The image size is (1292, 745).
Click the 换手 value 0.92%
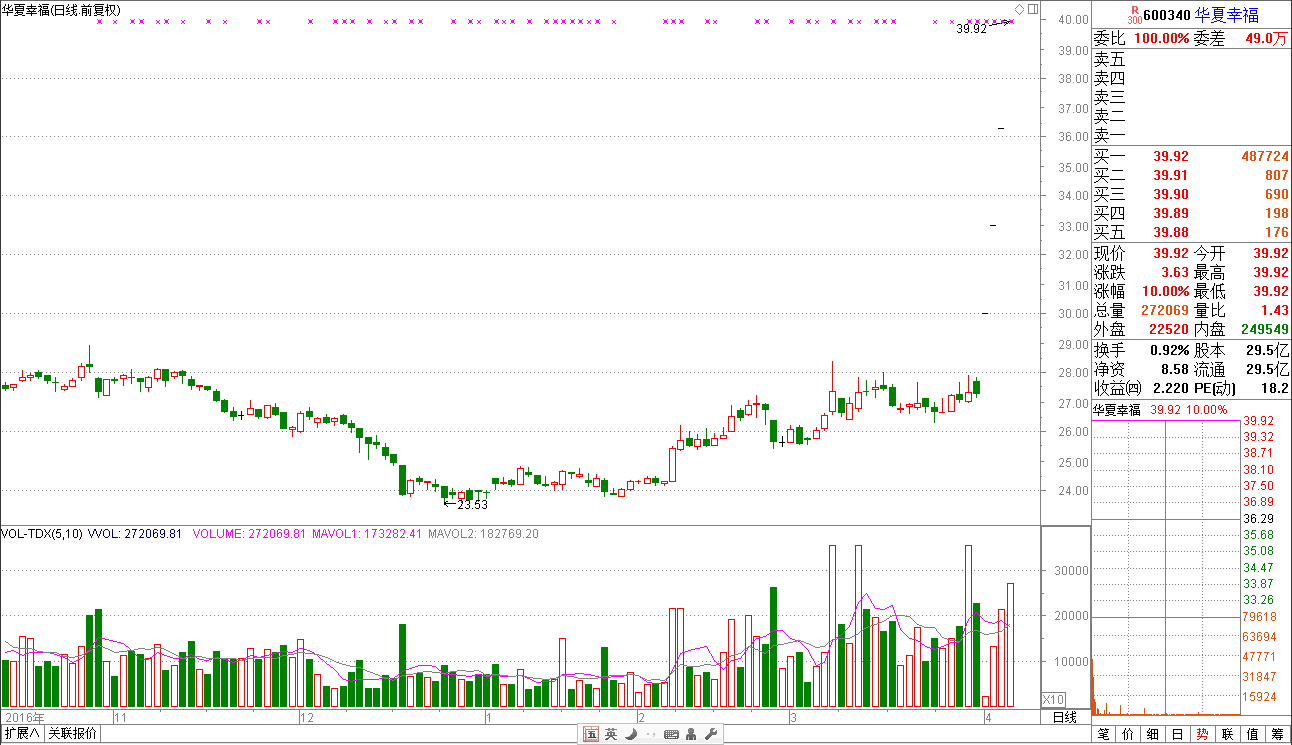tap(1169, 351)
